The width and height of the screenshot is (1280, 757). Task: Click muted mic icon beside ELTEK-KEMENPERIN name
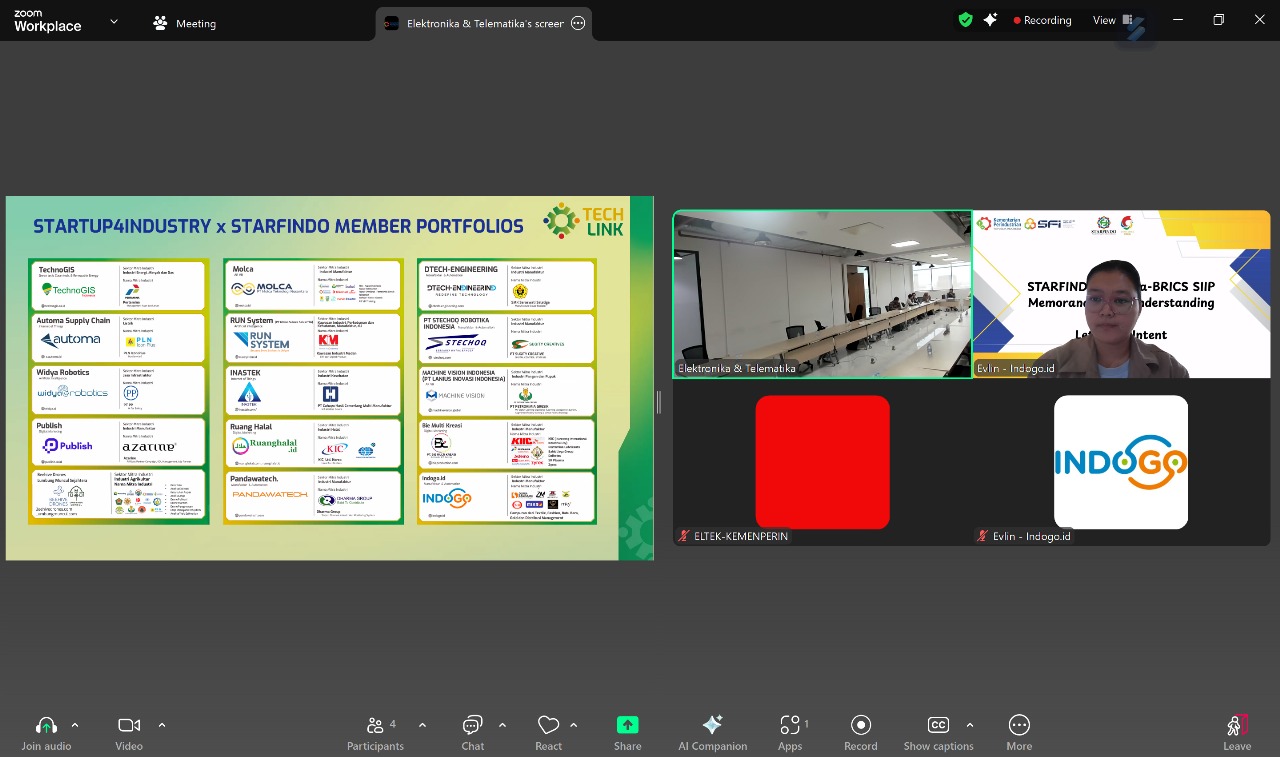(684, 537)
